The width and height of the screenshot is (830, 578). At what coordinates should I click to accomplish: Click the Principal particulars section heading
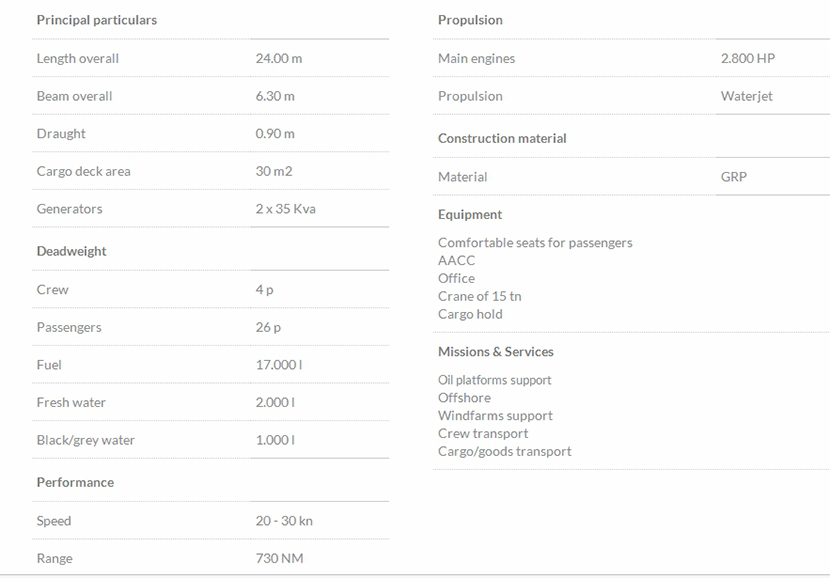pos(96,20)
